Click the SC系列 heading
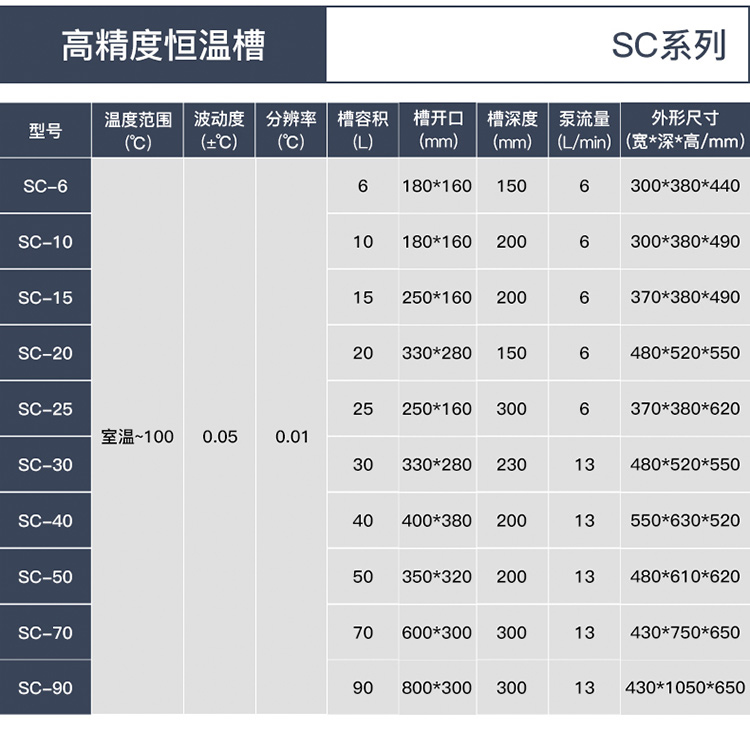 [669, 45]
